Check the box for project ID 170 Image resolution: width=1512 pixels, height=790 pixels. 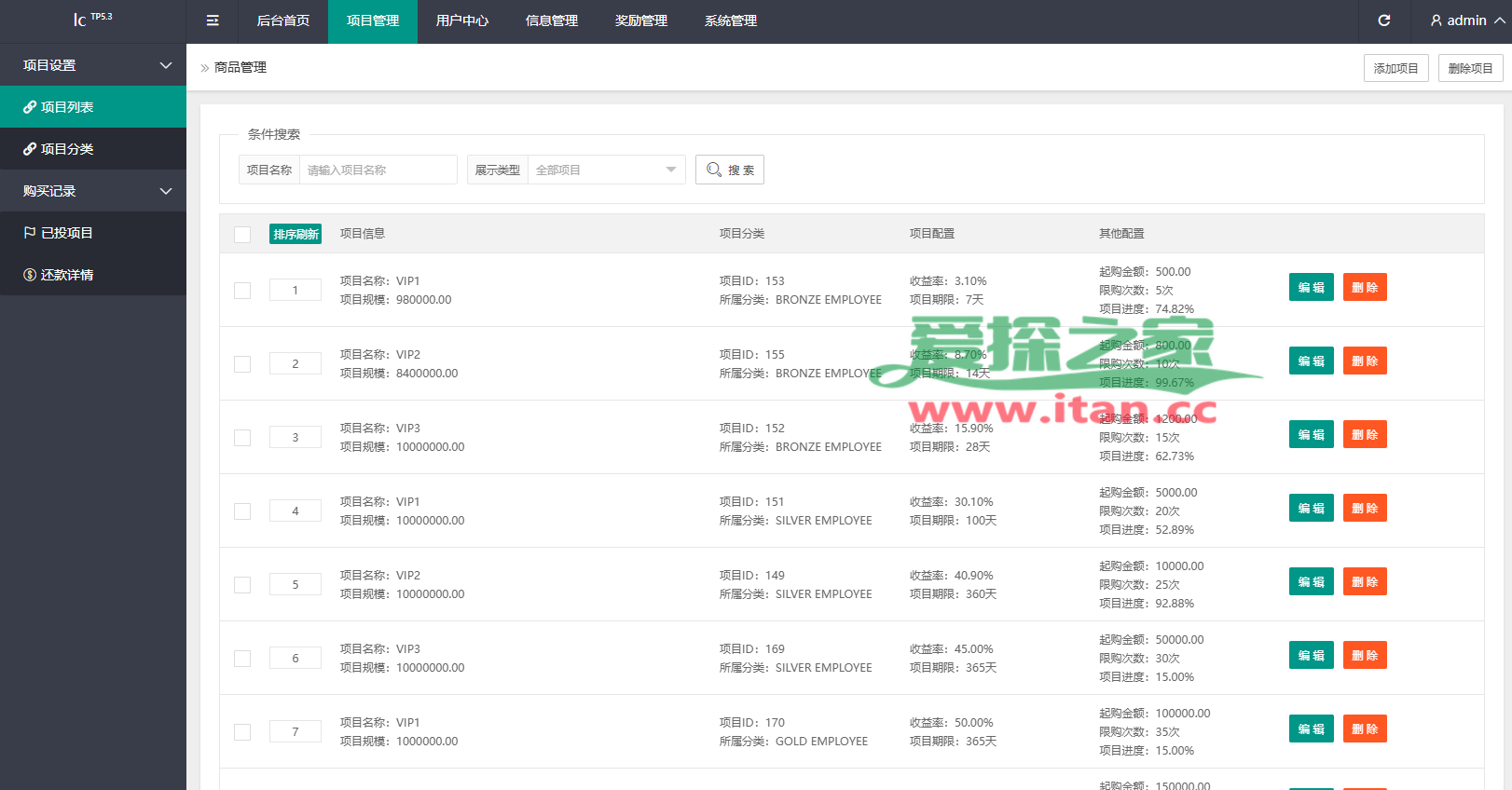[x=242, y=732]
